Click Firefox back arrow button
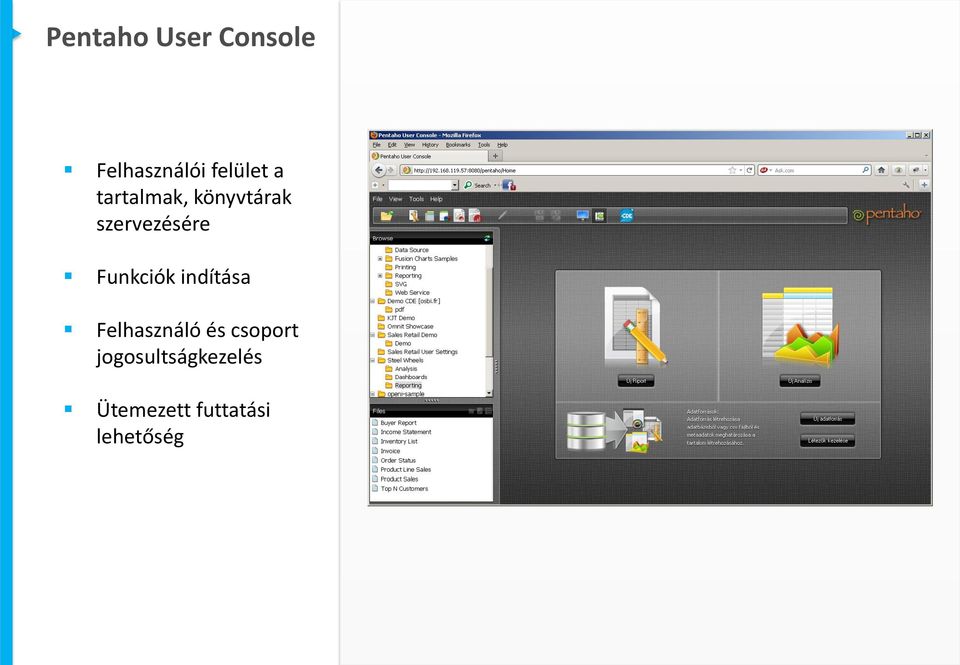 pos(379,170)
